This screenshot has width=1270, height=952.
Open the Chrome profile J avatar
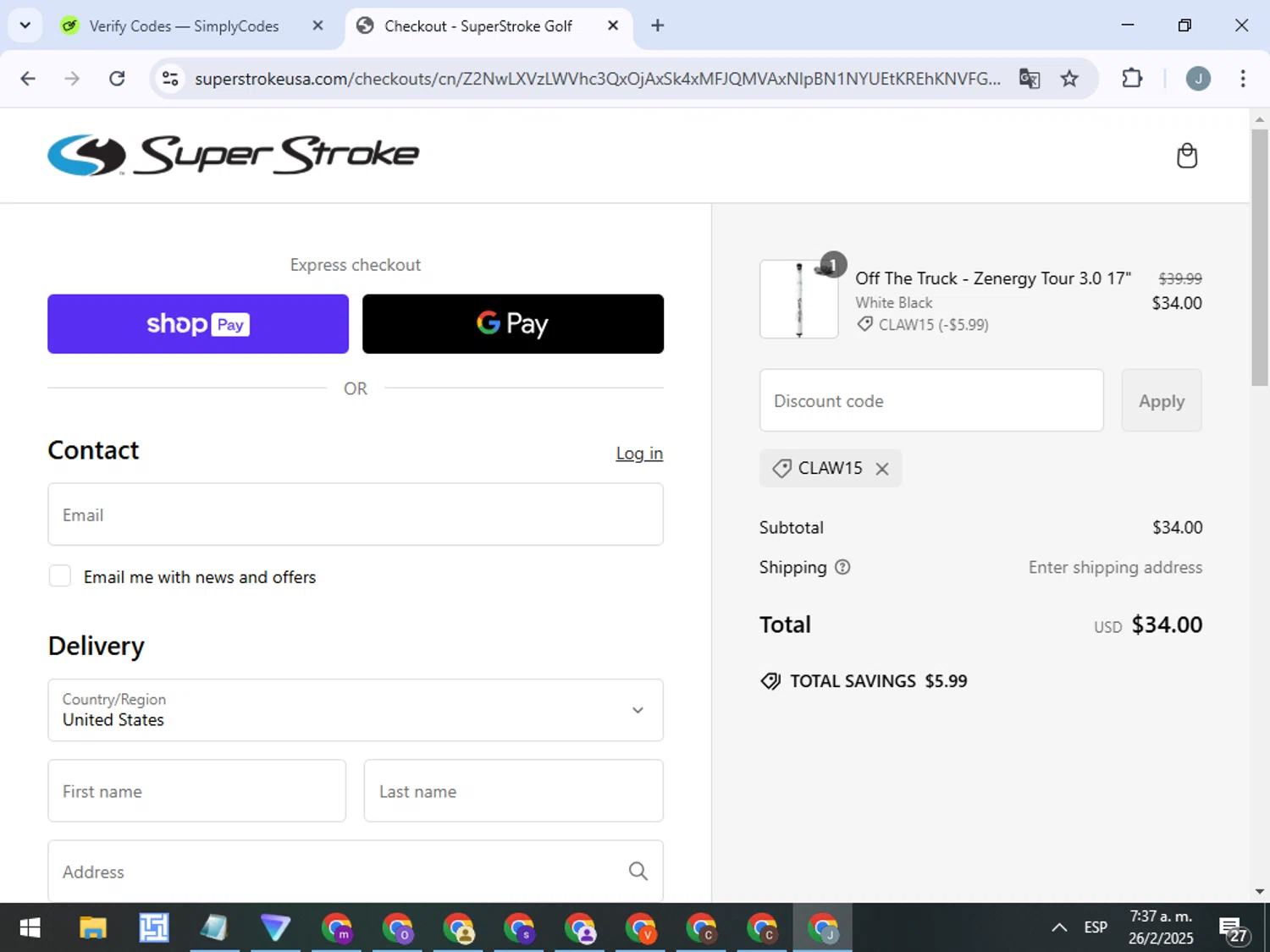1198,79
